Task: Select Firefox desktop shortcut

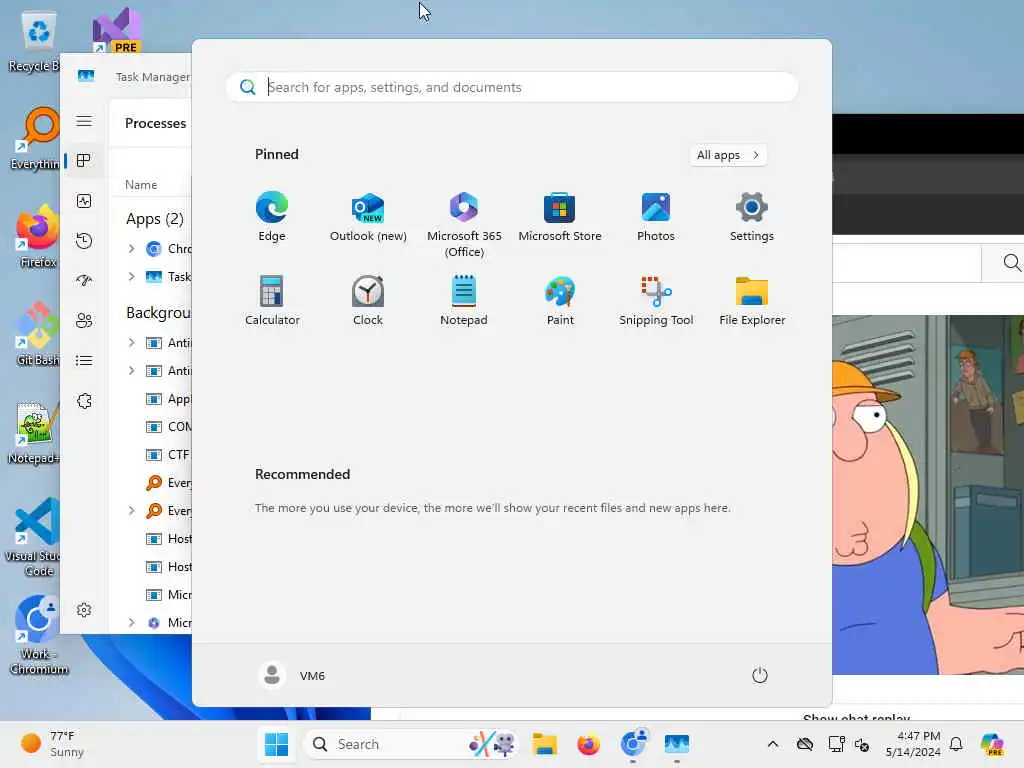Action: click(37, 236)
